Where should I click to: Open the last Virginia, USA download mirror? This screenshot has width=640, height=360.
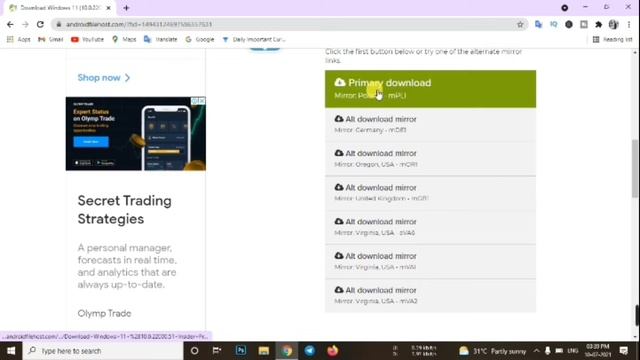(x=430, y=296)
